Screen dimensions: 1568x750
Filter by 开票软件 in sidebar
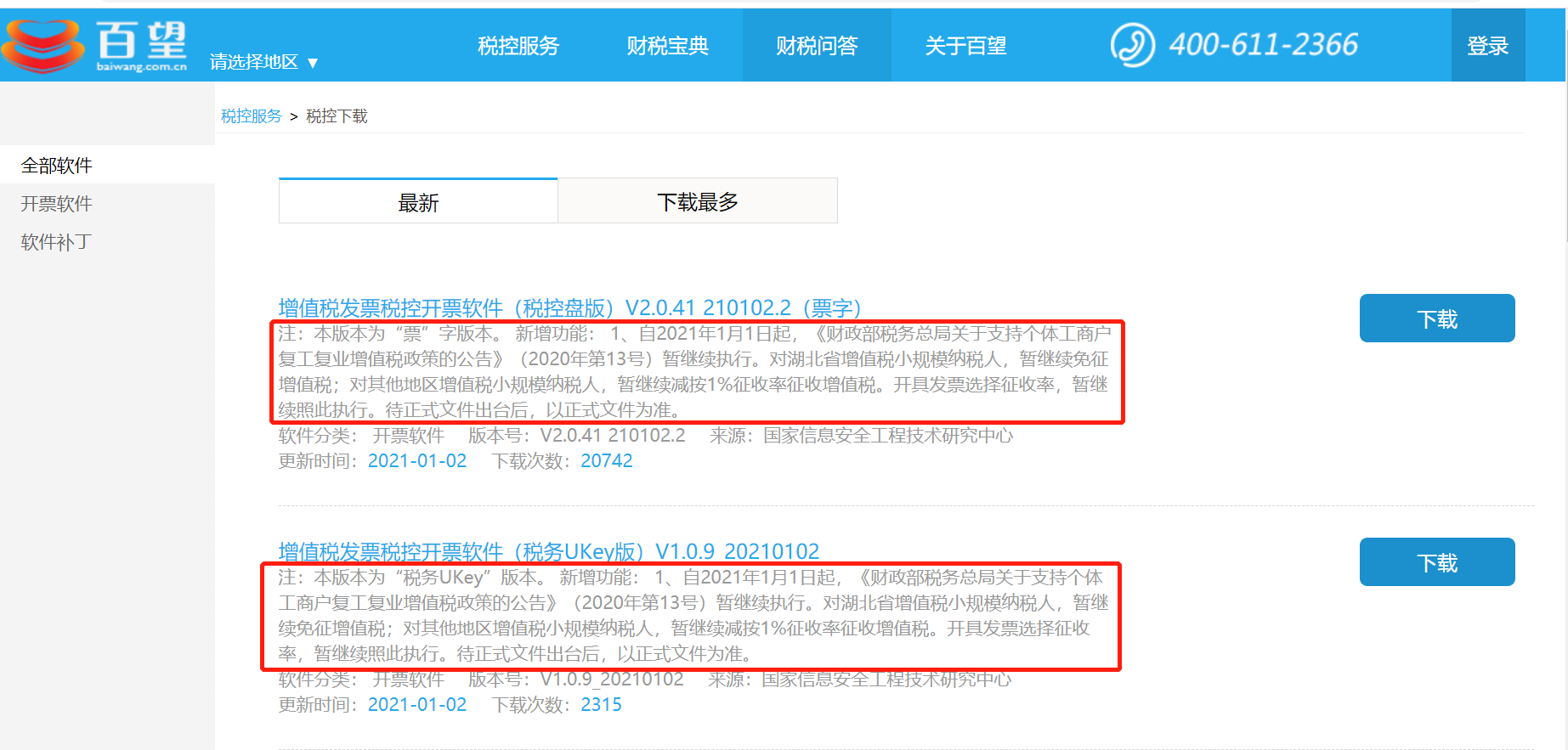(57, 204)
